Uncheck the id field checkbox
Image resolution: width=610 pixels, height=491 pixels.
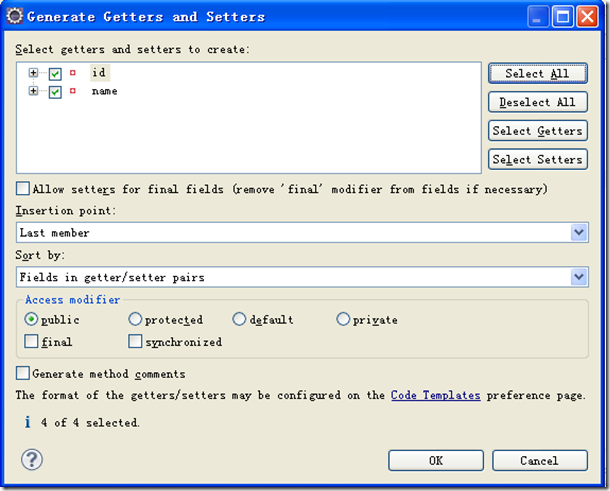click(x=55, y=73)
